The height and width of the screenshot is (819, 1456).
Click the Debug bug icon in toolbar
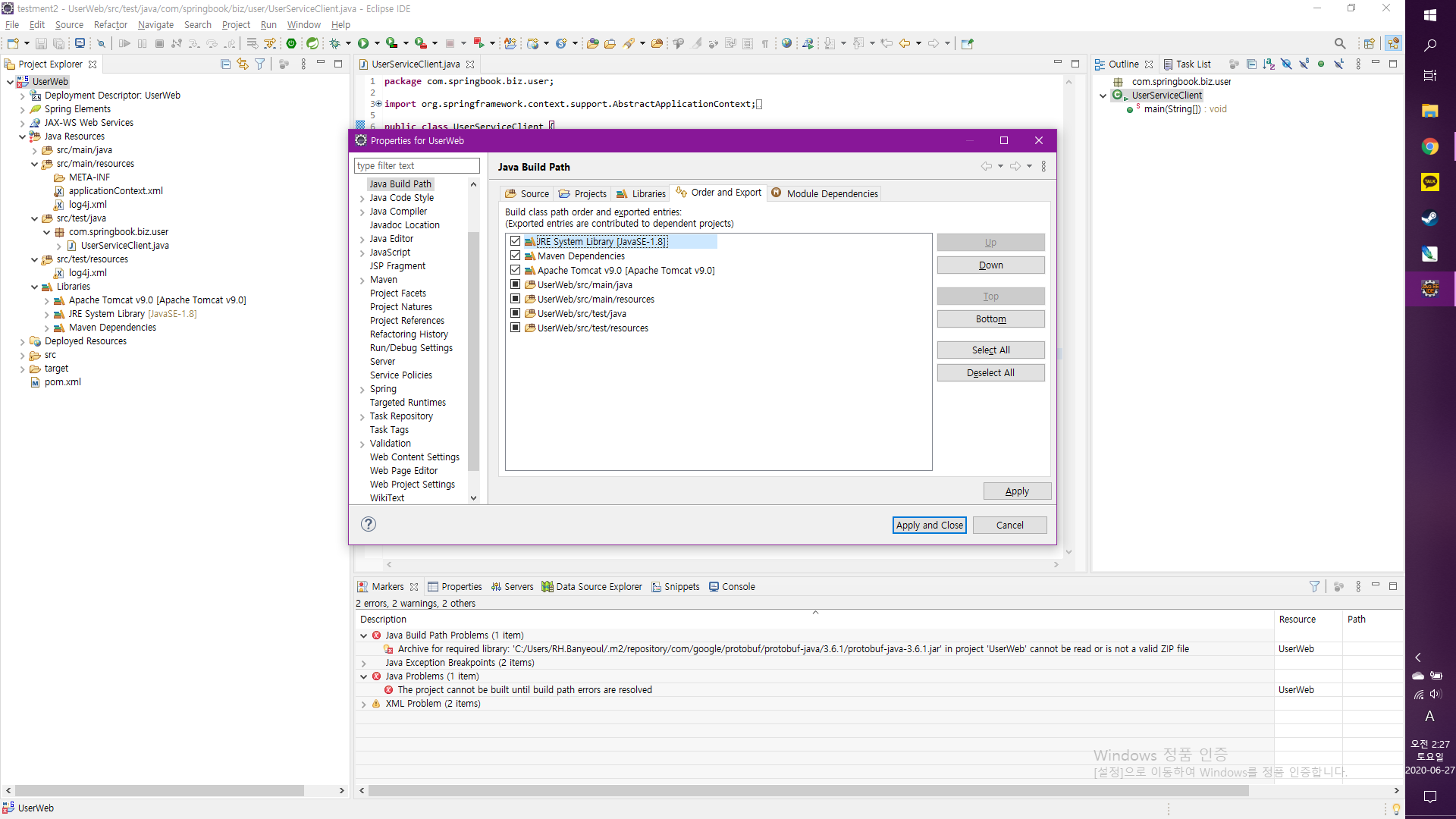coord(334,43)
